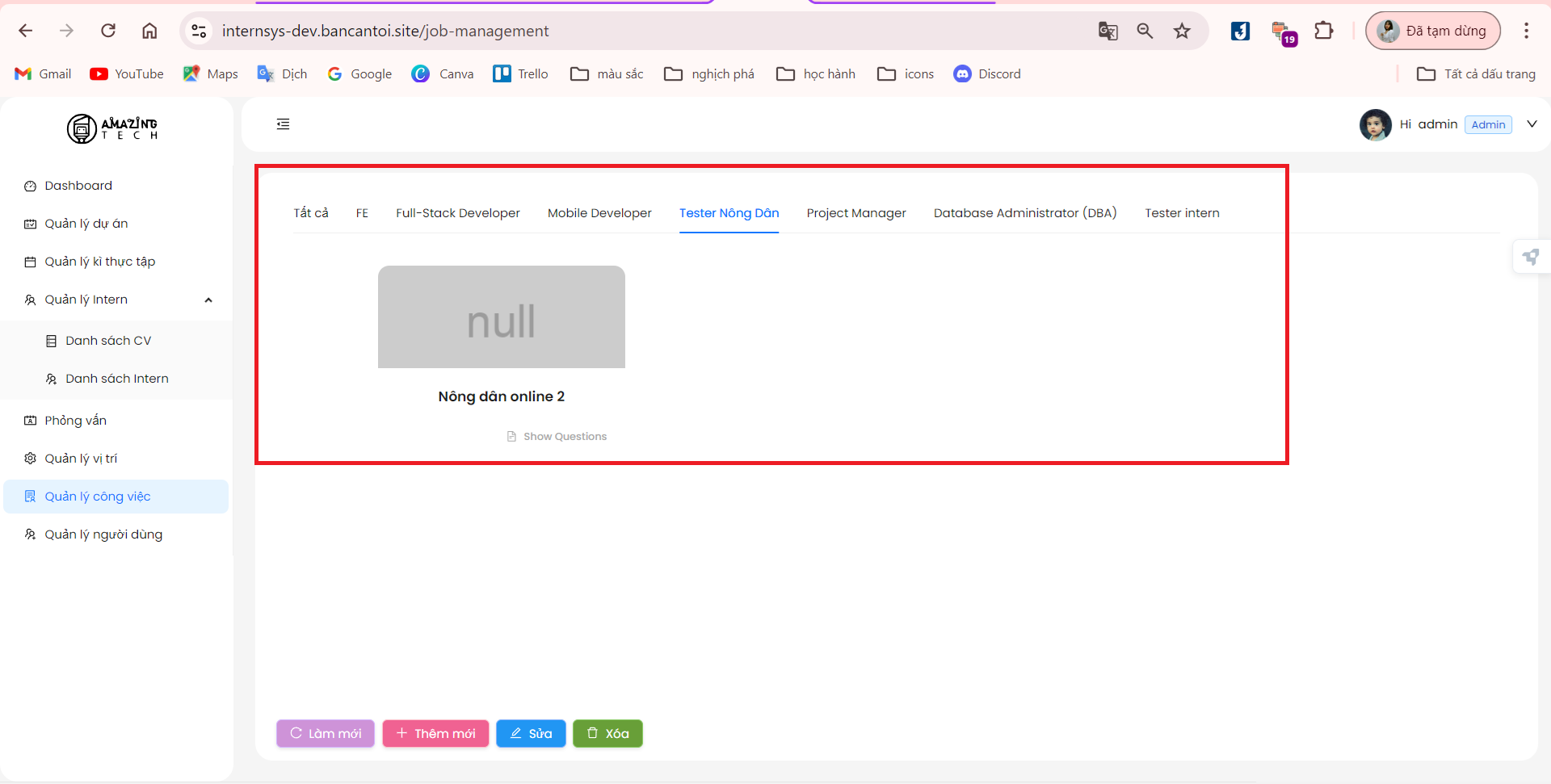Collapse the Quản lý Intern submenu
The height and width of the screenshot is (784, 1551).
point(208,300)
